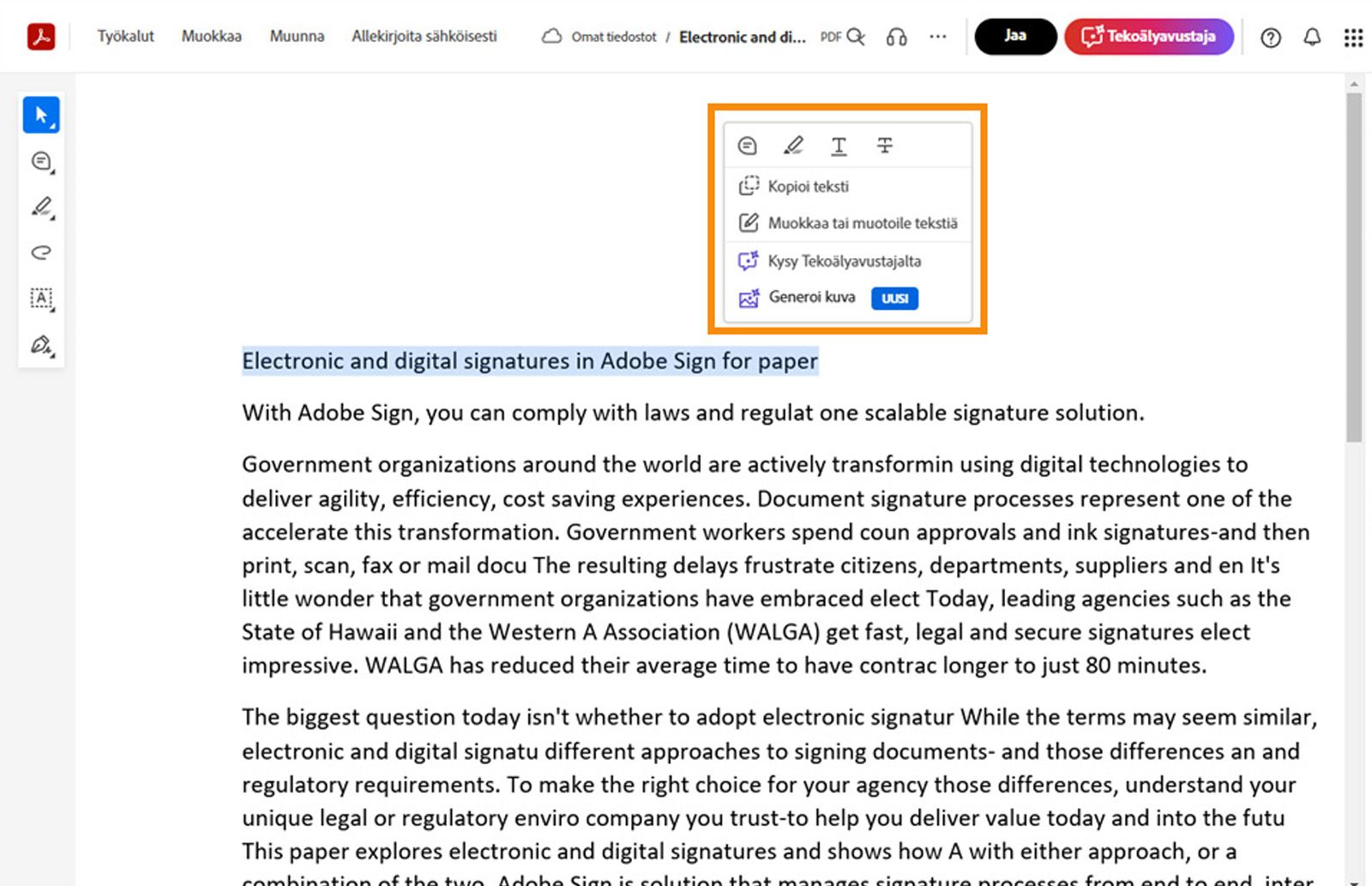Click the highlighted heading Electronic and digital signatures
Screen dimensions: 1372x886
[530, 361]
